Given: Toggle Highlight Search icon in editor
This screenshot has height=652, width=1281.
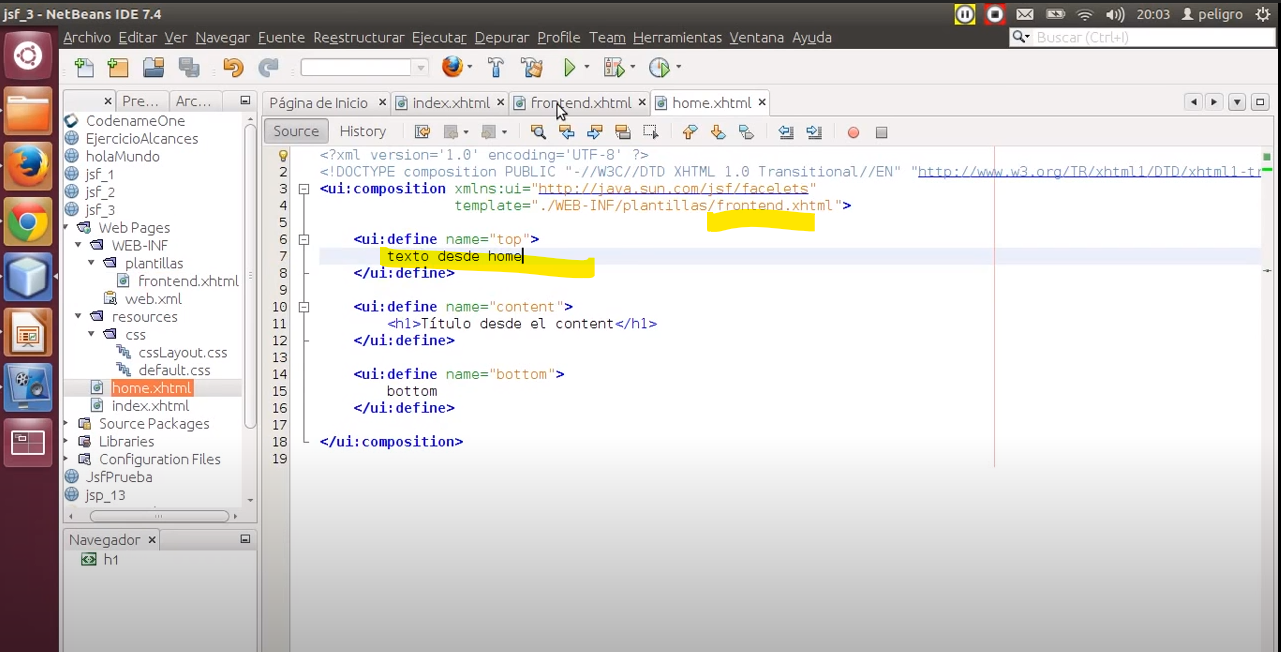Looking at the screenshot, I should point(622,132).
